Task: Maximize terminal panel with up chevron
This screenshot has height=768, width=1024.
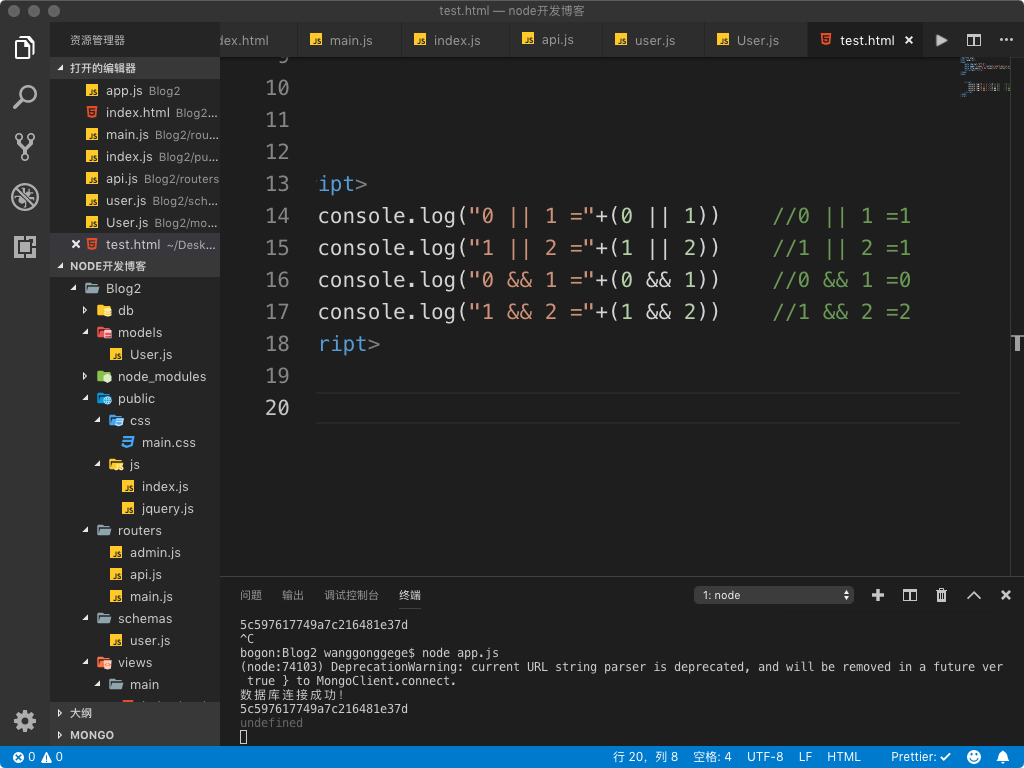Action: (973, 595)
